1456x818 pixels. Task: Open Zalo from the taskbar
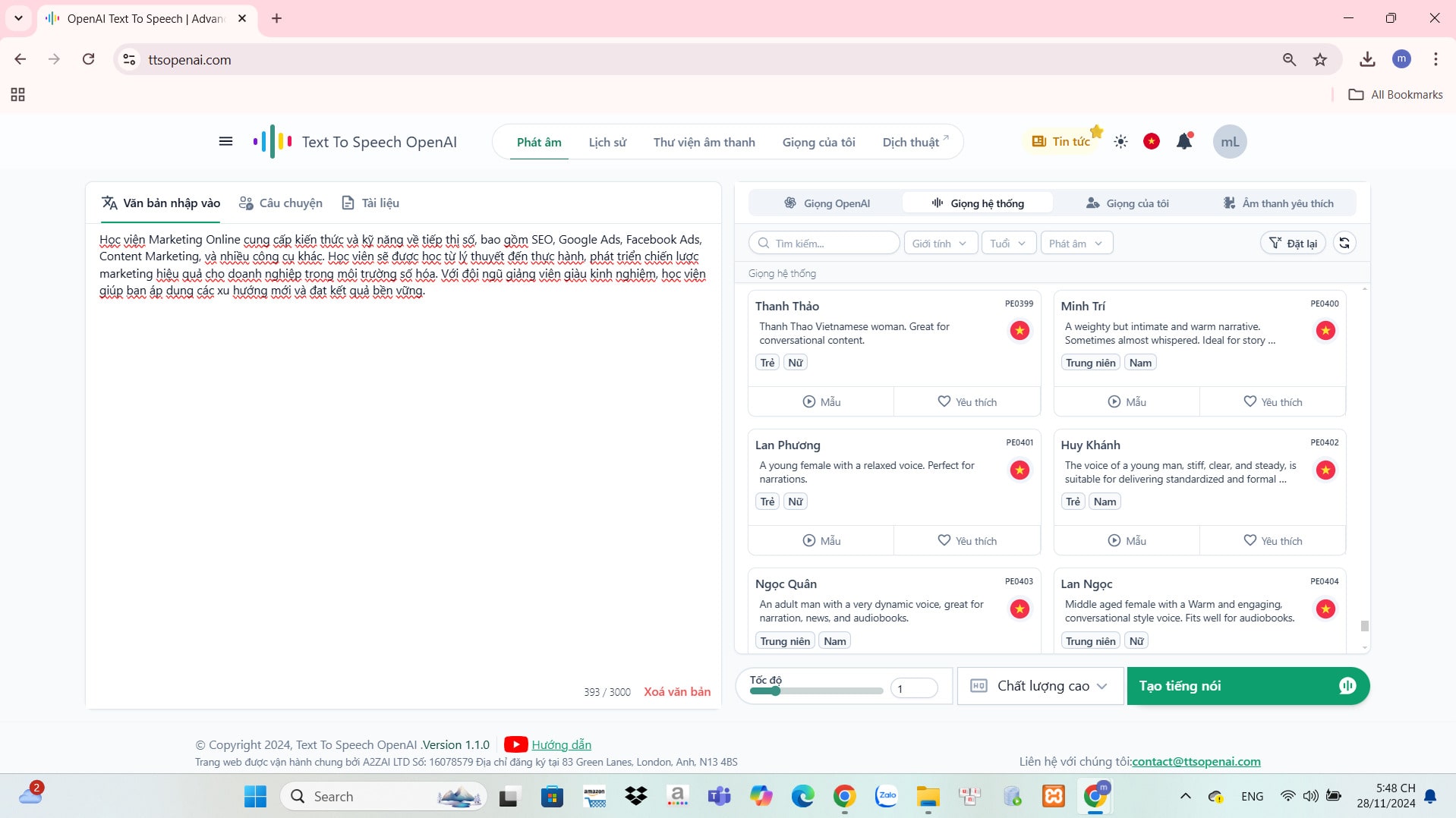pyautogui.click(x=886, y=796)
